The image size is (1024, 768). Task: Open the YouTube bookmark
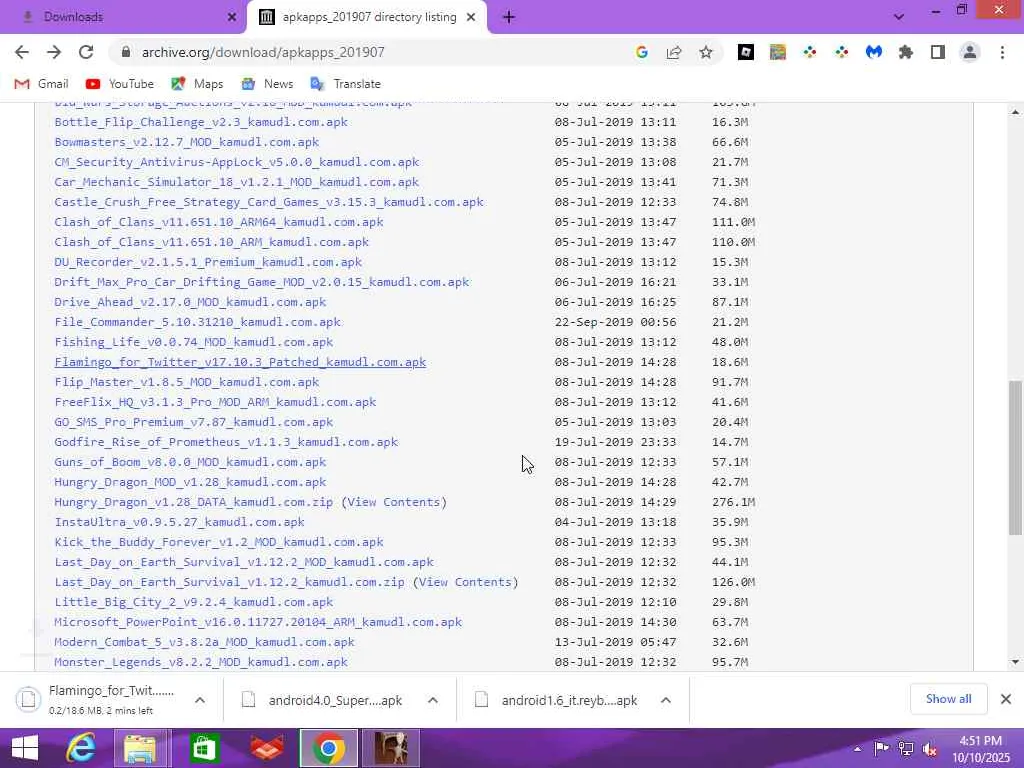tap(120, 84)
